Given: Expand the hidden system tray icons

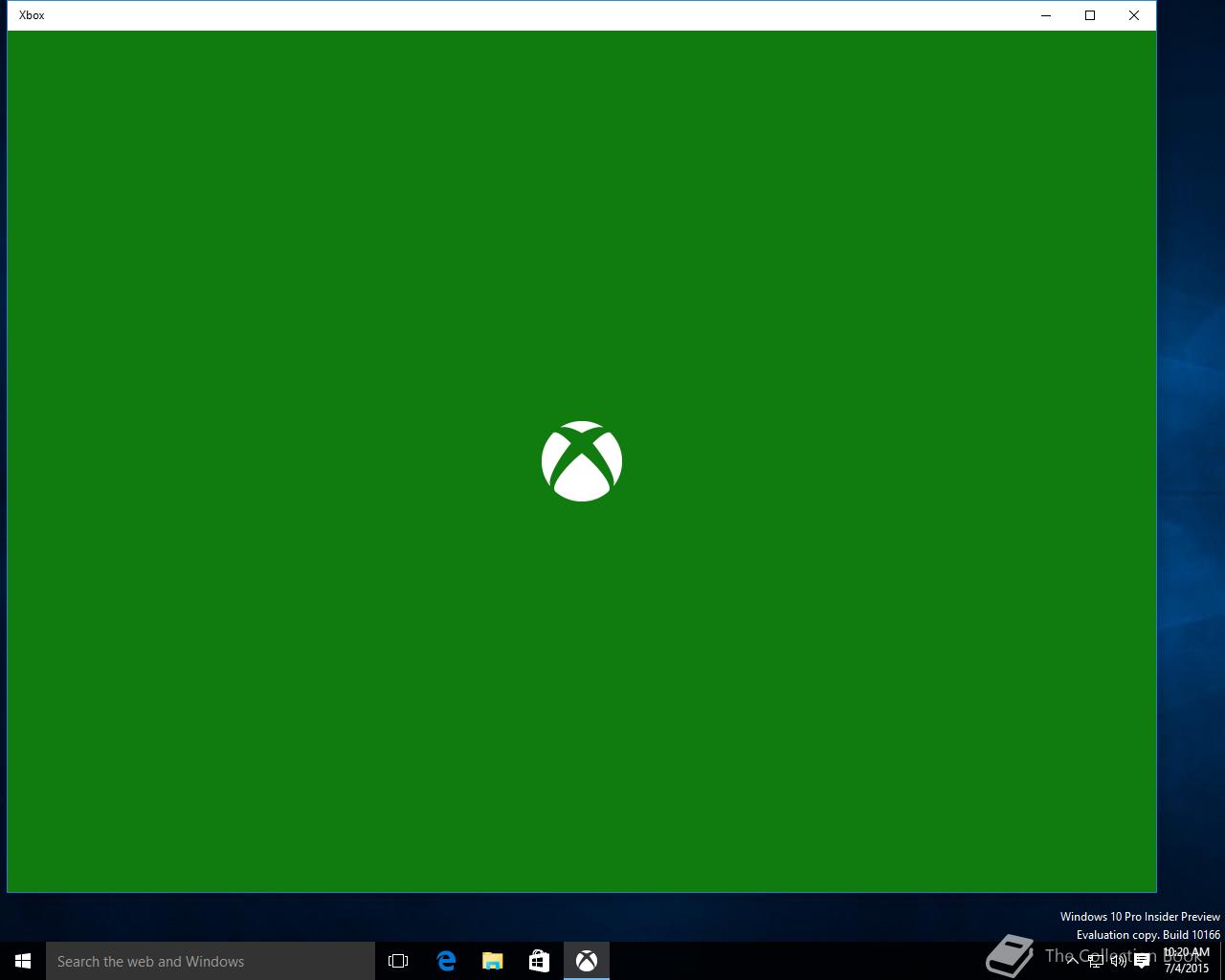Looking at the screenshot, I should (x=1073, y=961).
